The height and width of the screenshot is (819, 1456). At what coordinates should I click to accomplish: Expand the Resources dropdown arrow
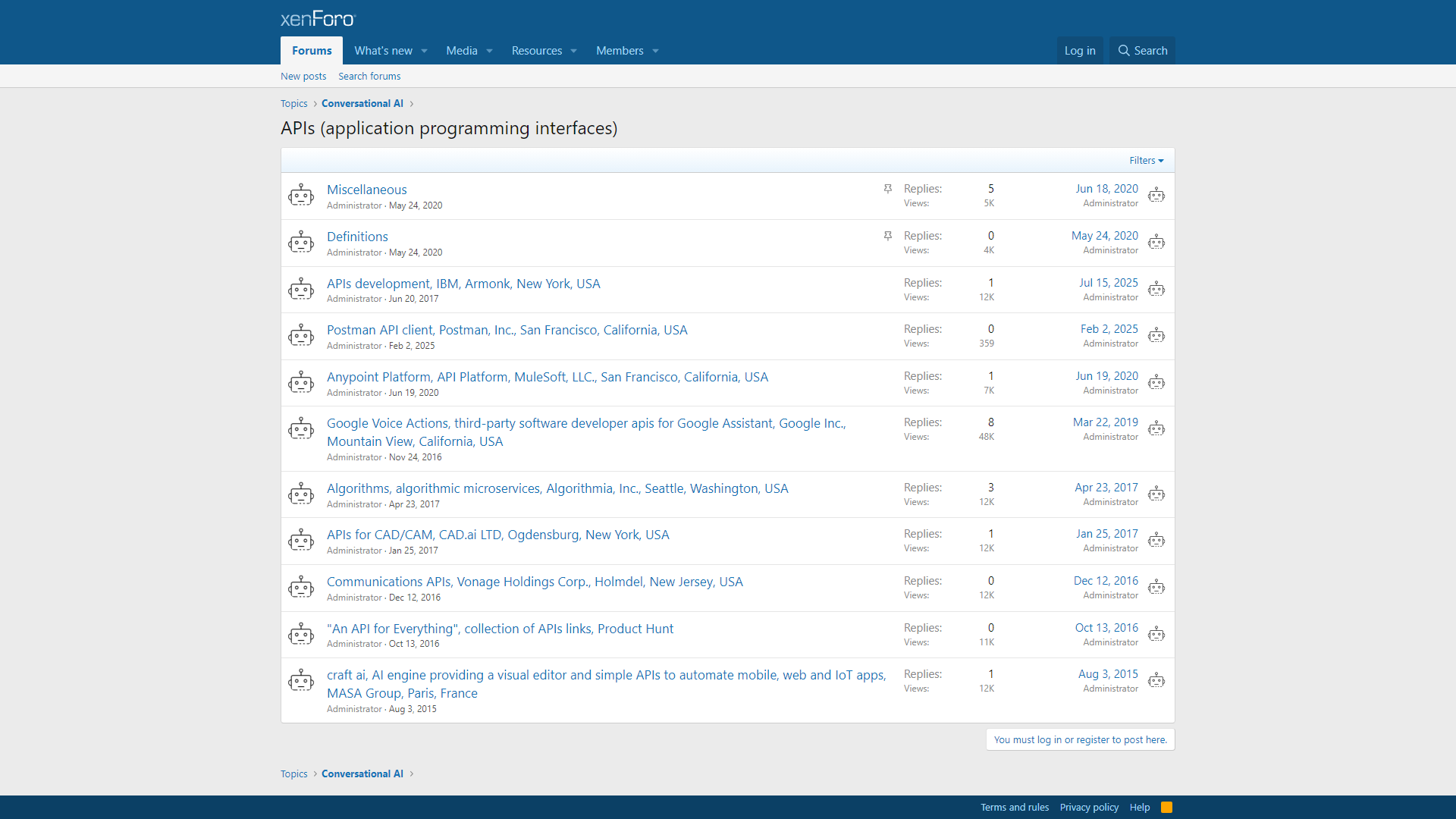click(573, 51)
